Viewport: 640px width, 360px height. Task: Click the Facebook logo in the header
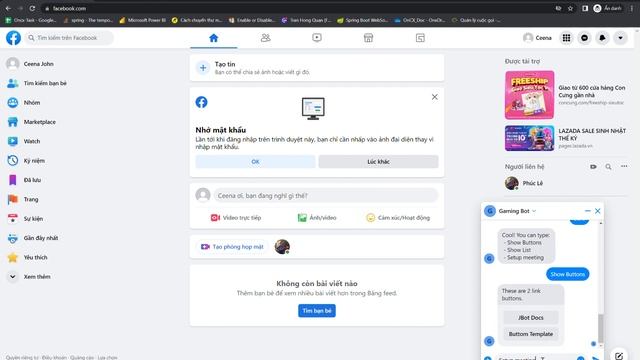[13, 38]
